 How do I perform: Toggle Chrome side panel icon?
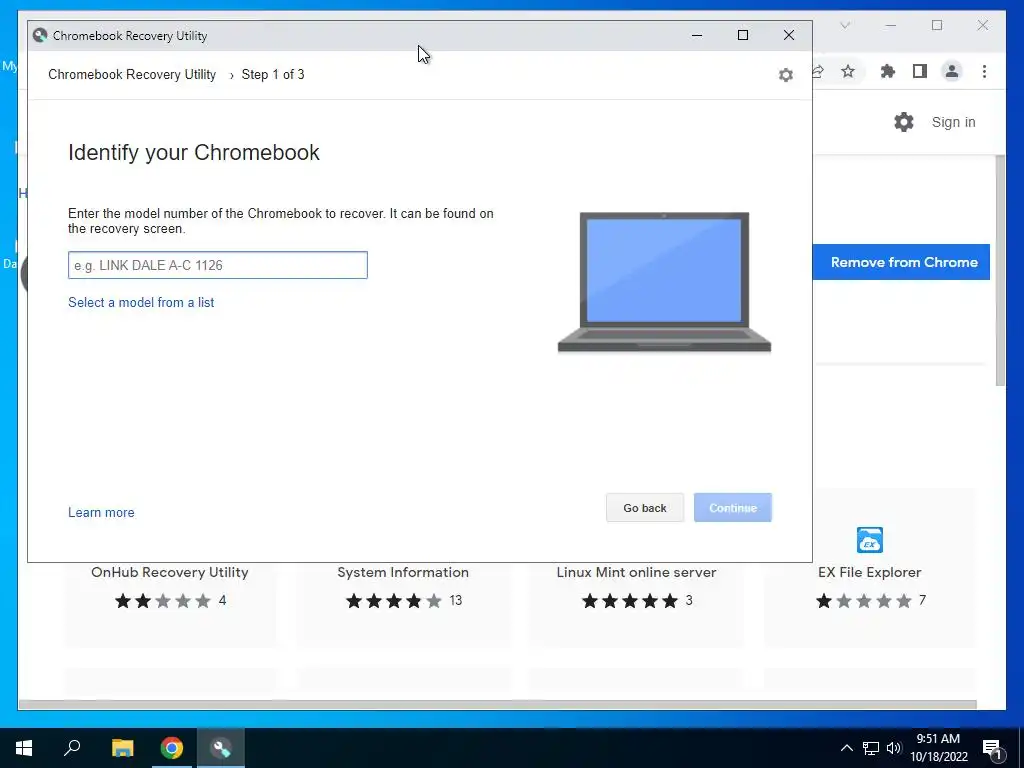920,71
